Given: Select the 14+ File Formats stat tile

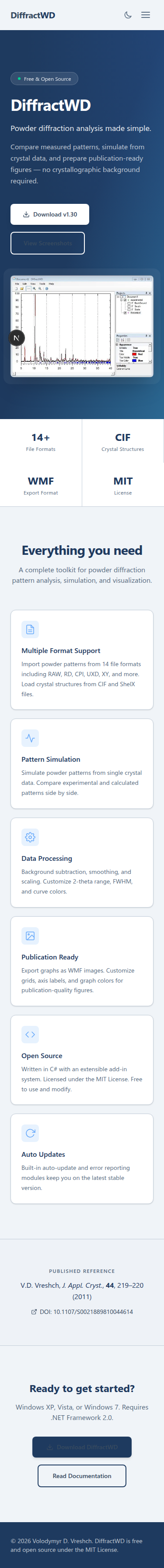Looking at the screenshot, I should pos(41,441).
